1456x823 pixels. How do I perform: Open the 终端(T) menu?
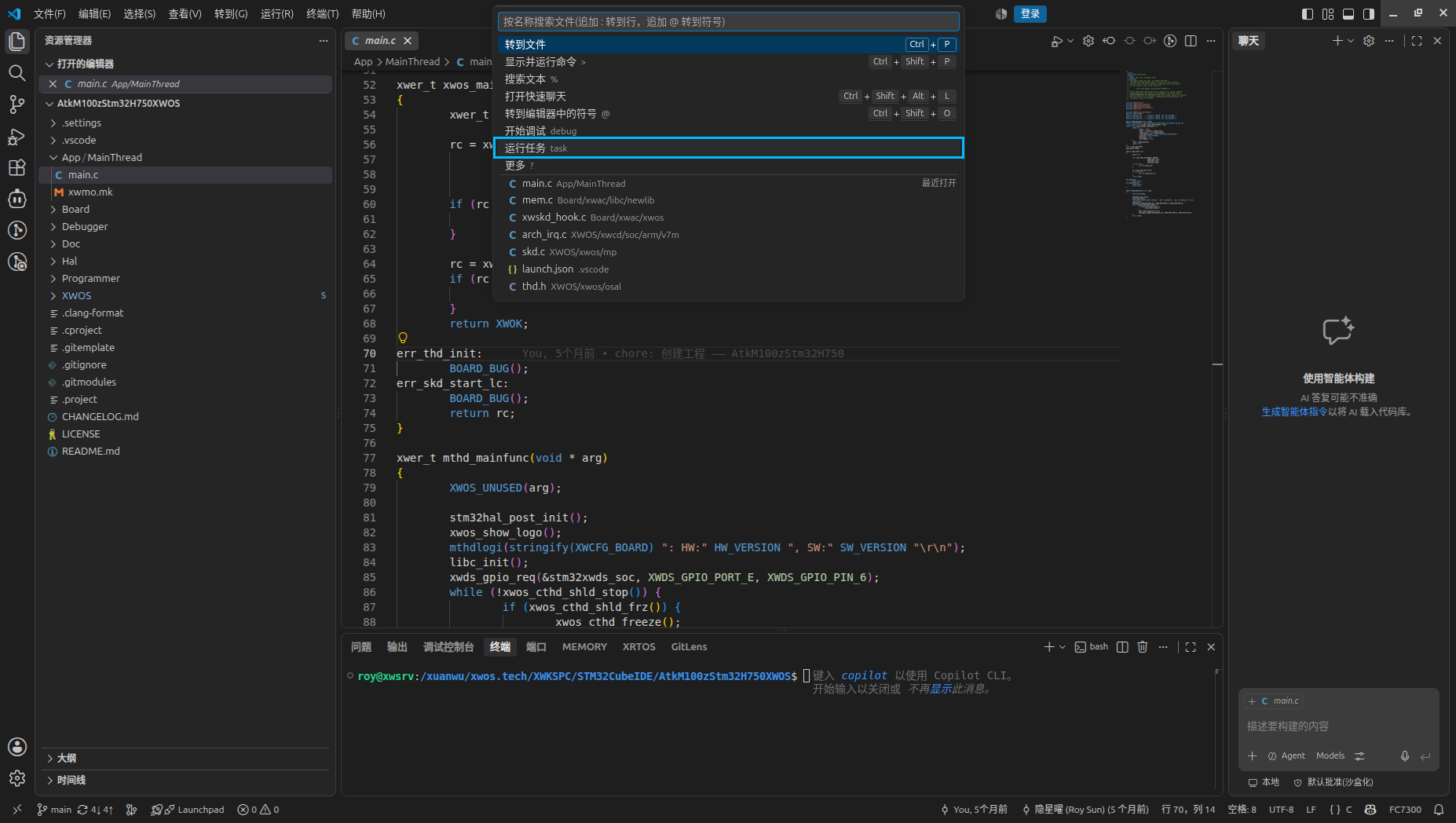click(x=322, y=14)
